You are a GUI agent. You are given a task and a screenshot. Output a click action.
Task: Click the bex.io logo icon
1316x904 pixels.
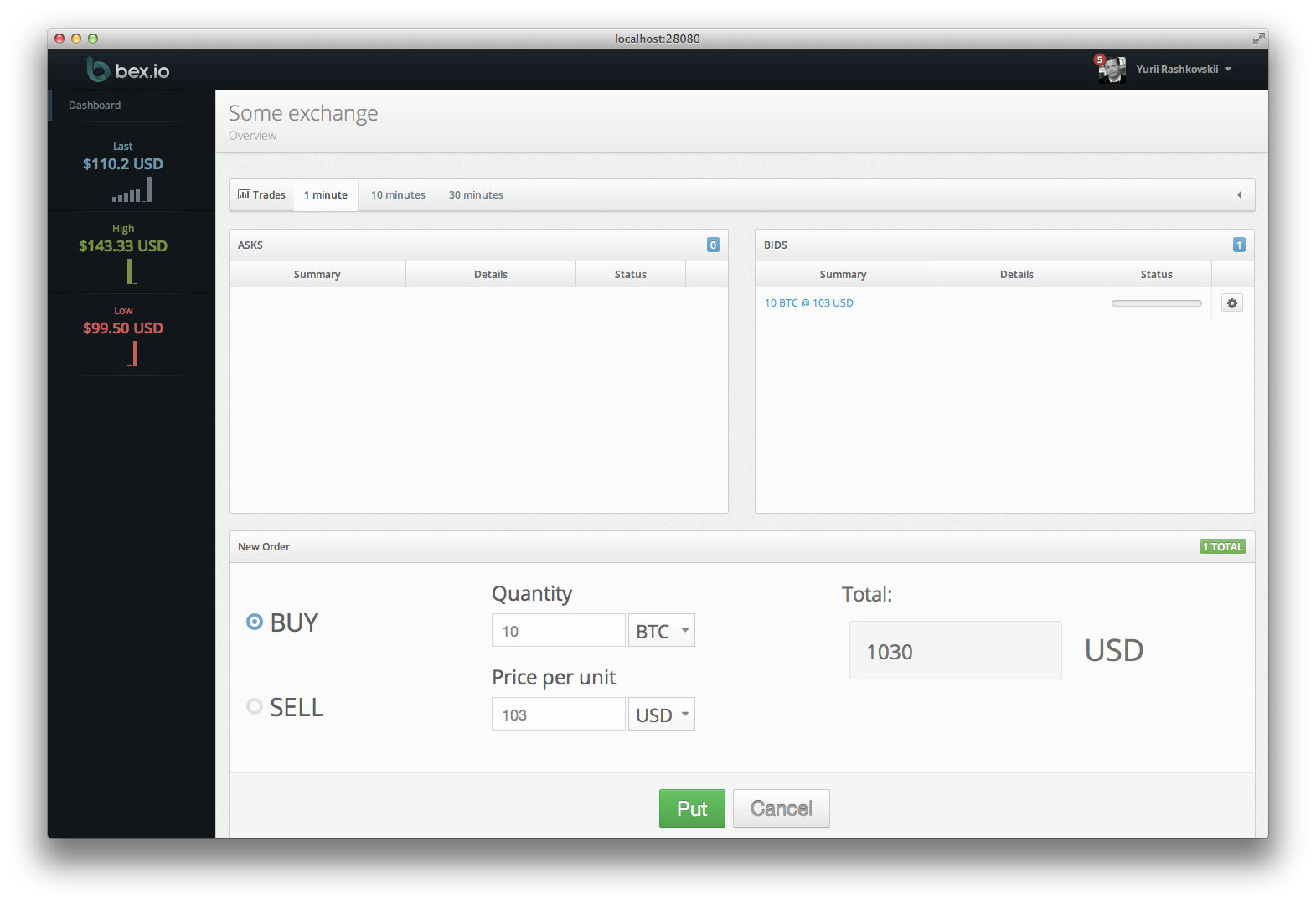(x=98, y=70)
